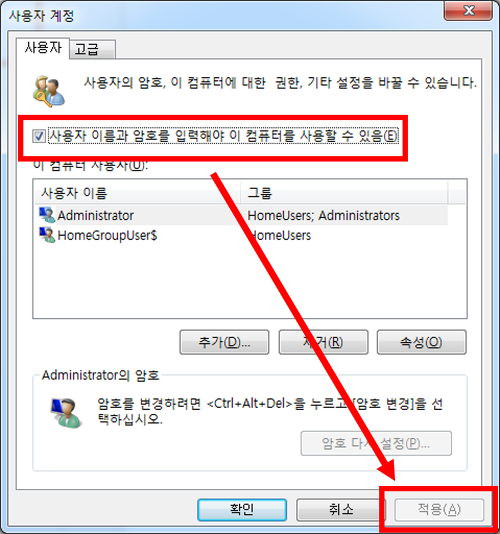The width and height of the screenshot is (500, 534).
Task: Select the HomeGroupUser$ account icon
Action: pos(47,235)
